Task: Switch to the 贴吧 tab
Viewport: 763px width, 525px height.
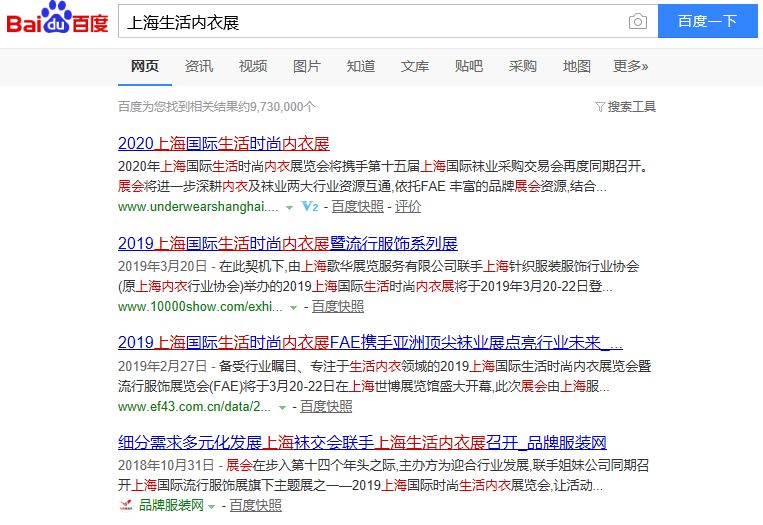Action: [x=469, y=66]
